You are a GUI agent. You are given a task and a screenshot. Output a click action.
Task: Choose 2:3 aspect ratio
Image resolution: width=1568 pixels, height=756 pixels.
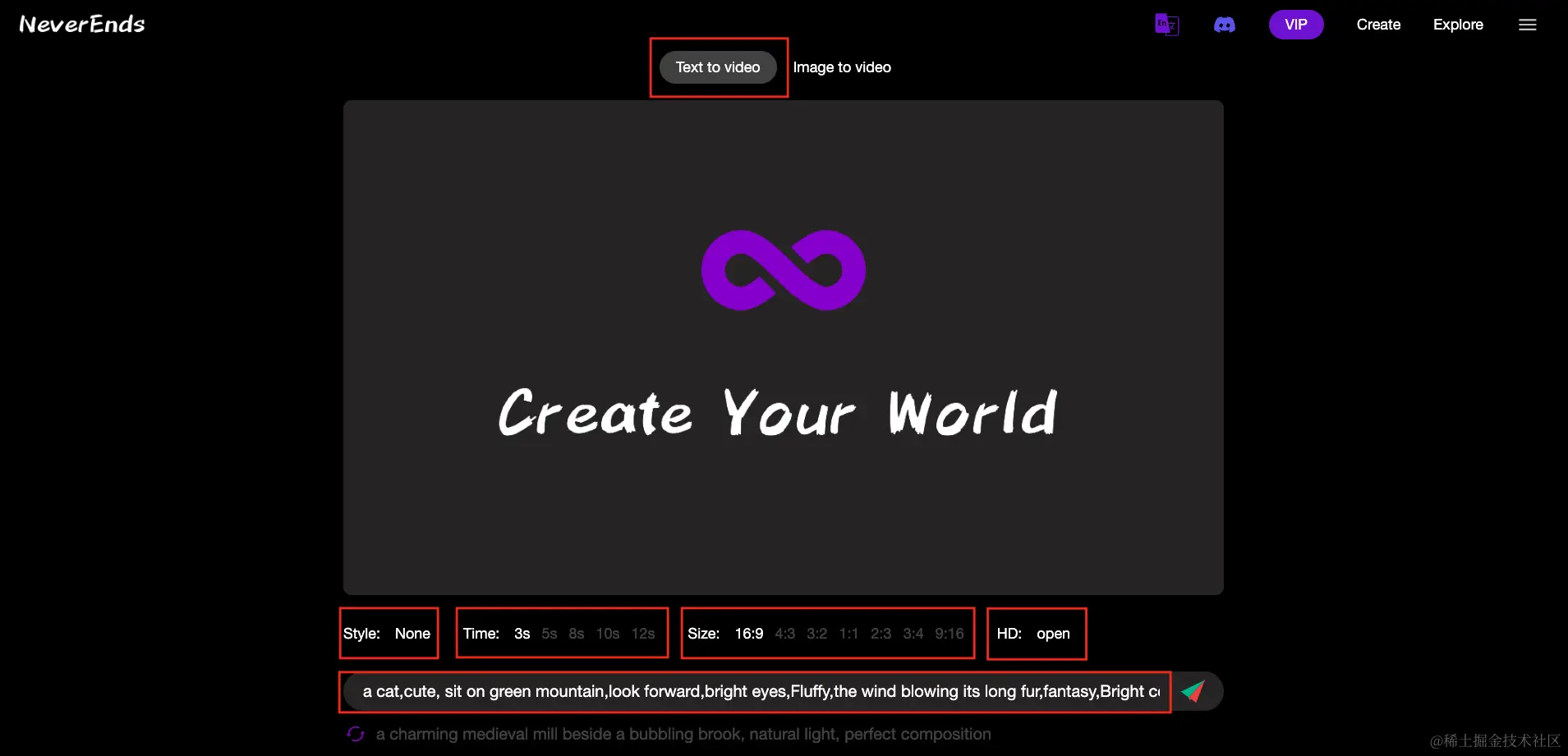(881, 634)
